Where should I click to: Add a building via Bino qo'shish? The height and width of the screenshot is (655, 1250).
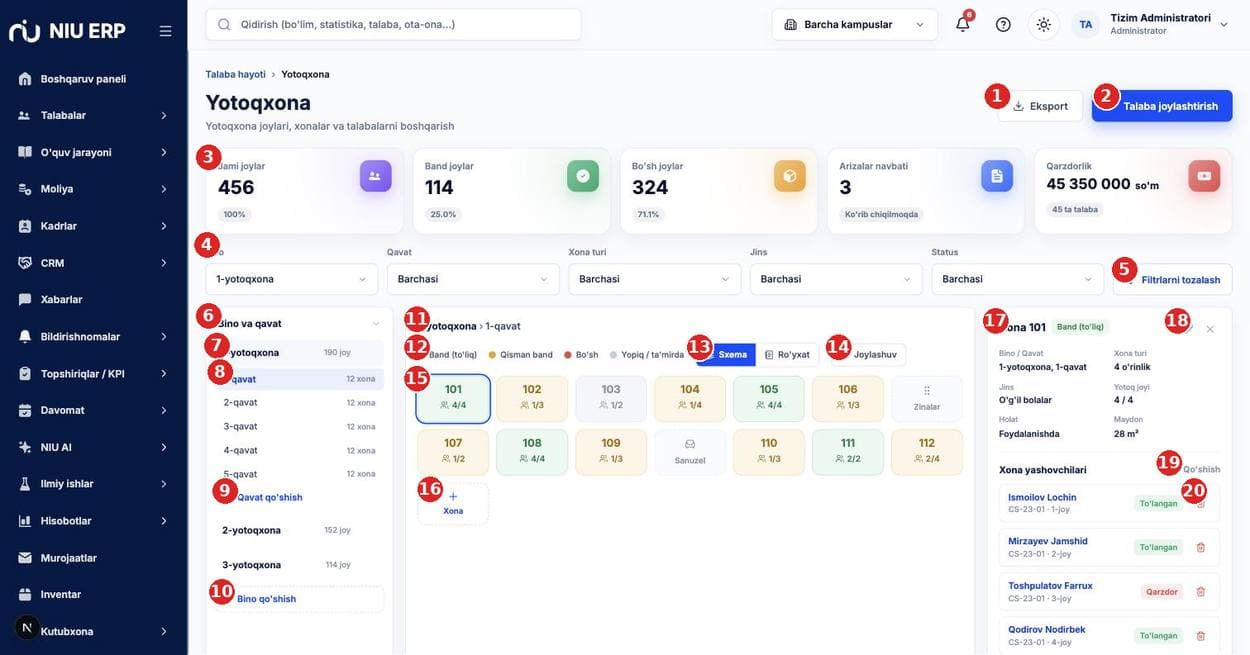pyautogui.click(x=299, y=599)
